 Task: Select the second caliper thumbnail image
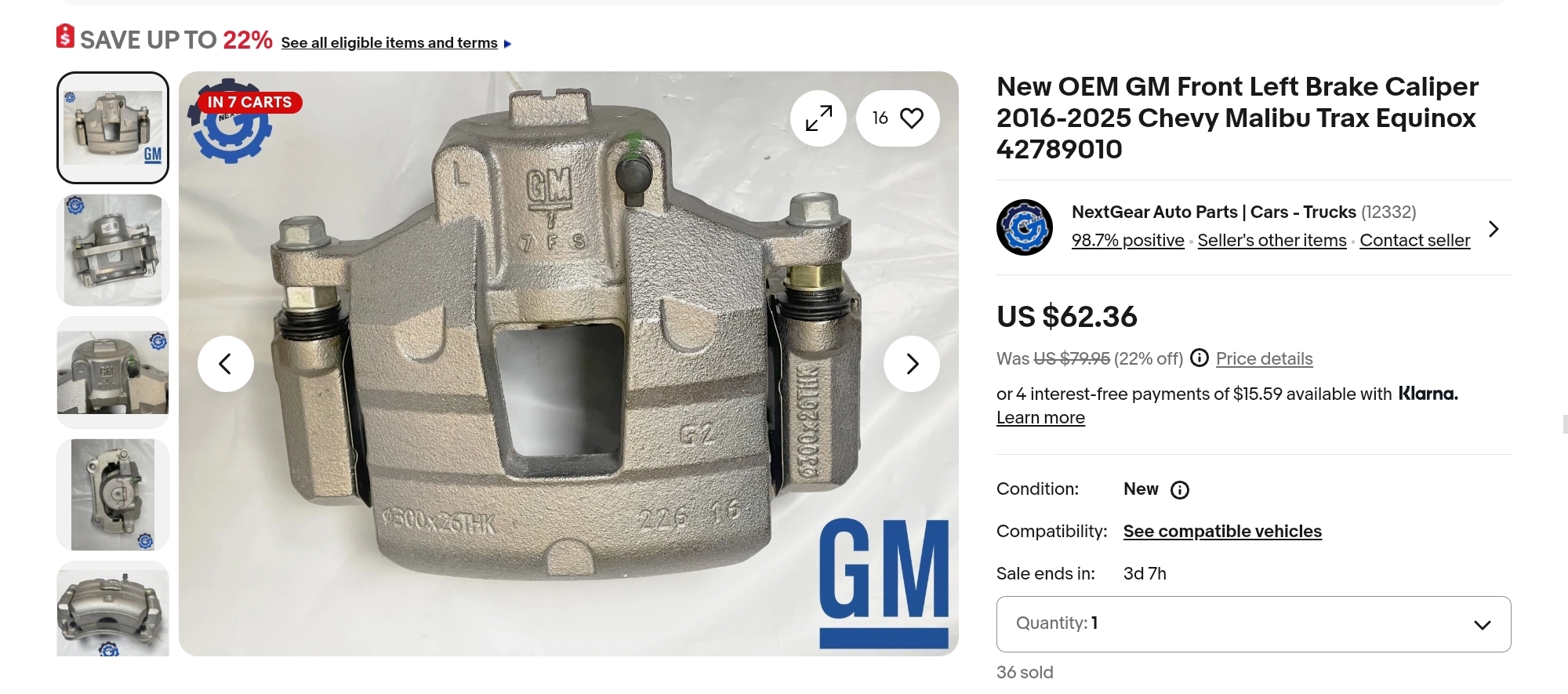(x=113, y=250)
